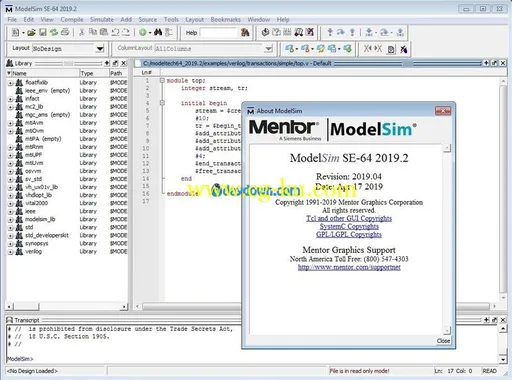The width and height of the screenshot is (512, 380).
Task: Expand the ieee library node
Action: [11, 212]
